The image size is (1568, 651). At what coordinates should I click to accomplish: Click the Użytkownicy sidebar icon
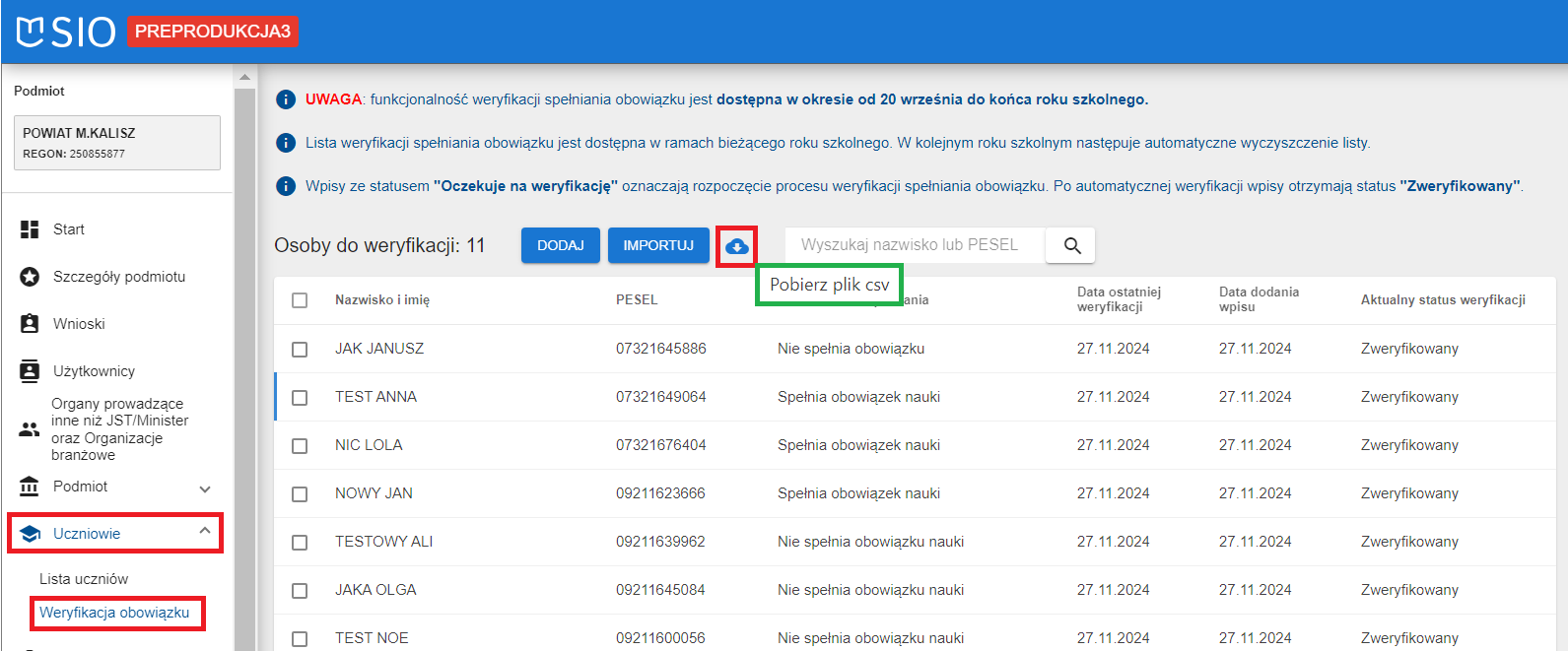(30, 371)
